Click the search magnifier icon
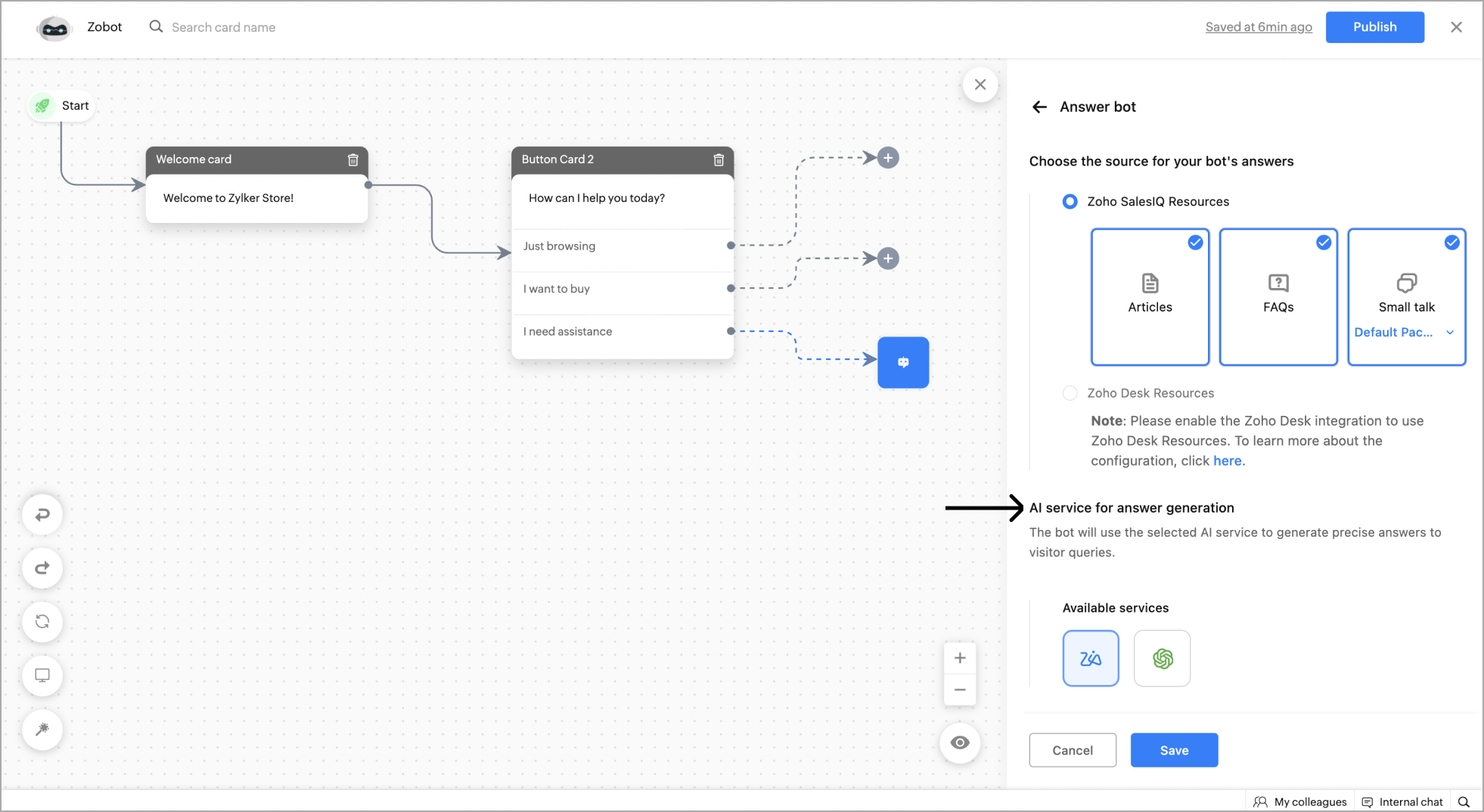1484x812 pixels. pos(156,26)
